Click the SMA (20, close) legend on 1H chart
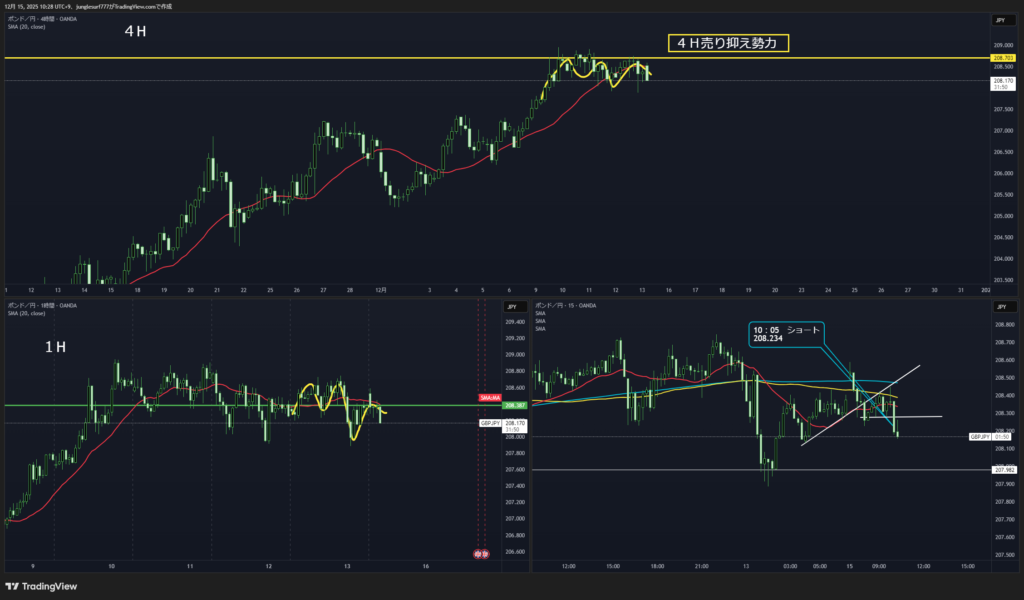 [26, 313]
